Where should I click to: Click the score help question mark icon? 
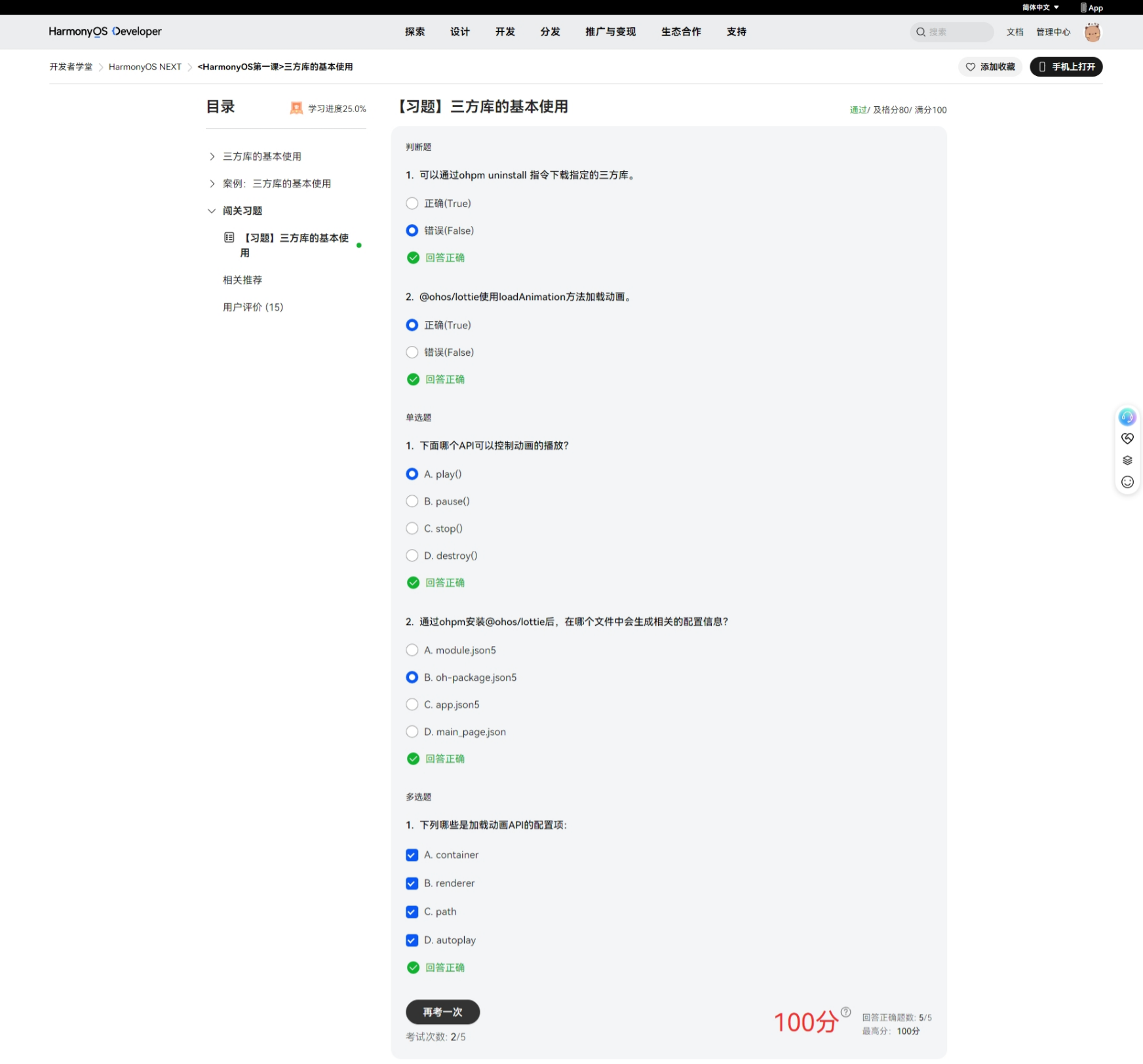845,1012
